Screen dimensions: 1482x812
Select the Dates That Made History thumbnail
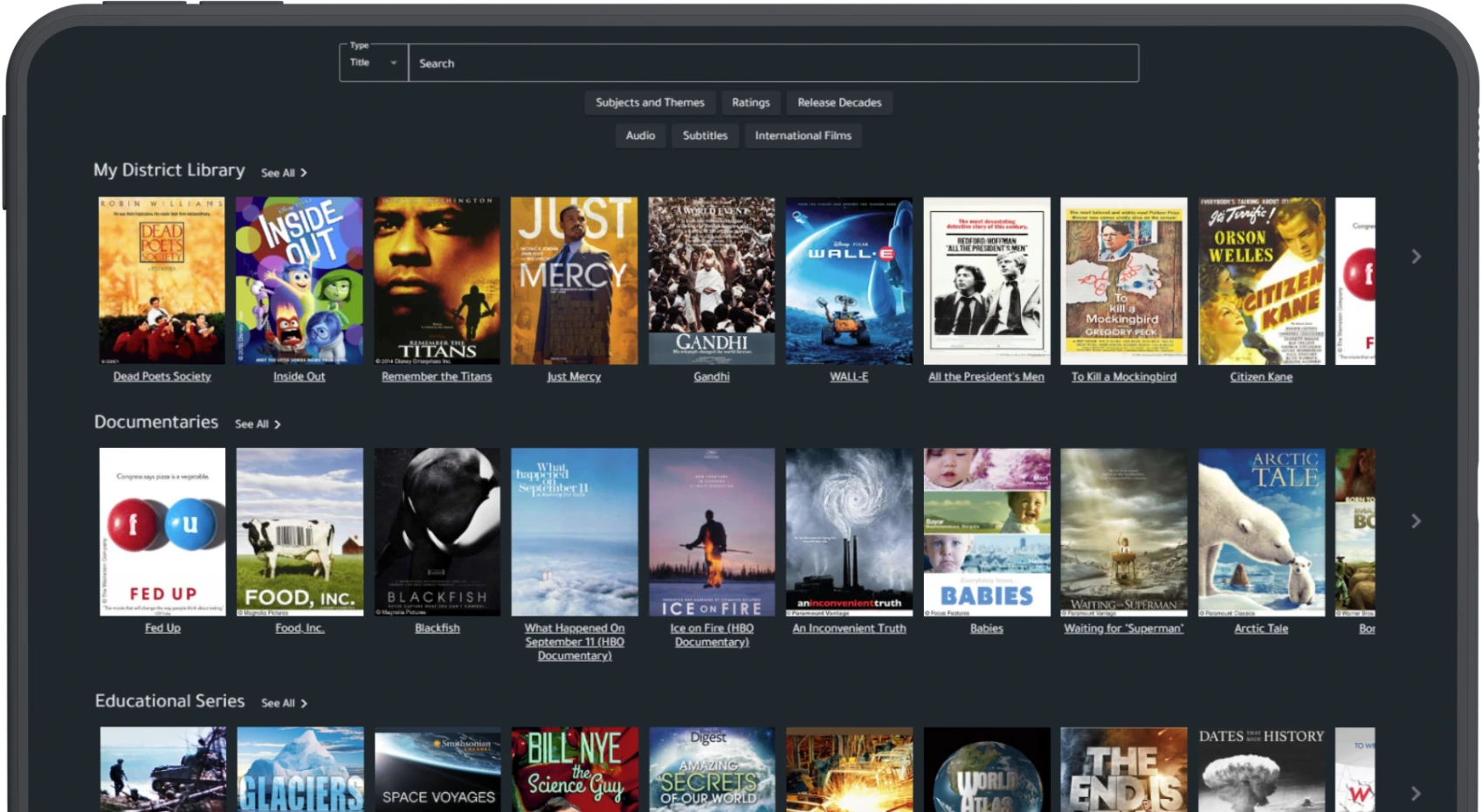click(x=1262, y=770)
